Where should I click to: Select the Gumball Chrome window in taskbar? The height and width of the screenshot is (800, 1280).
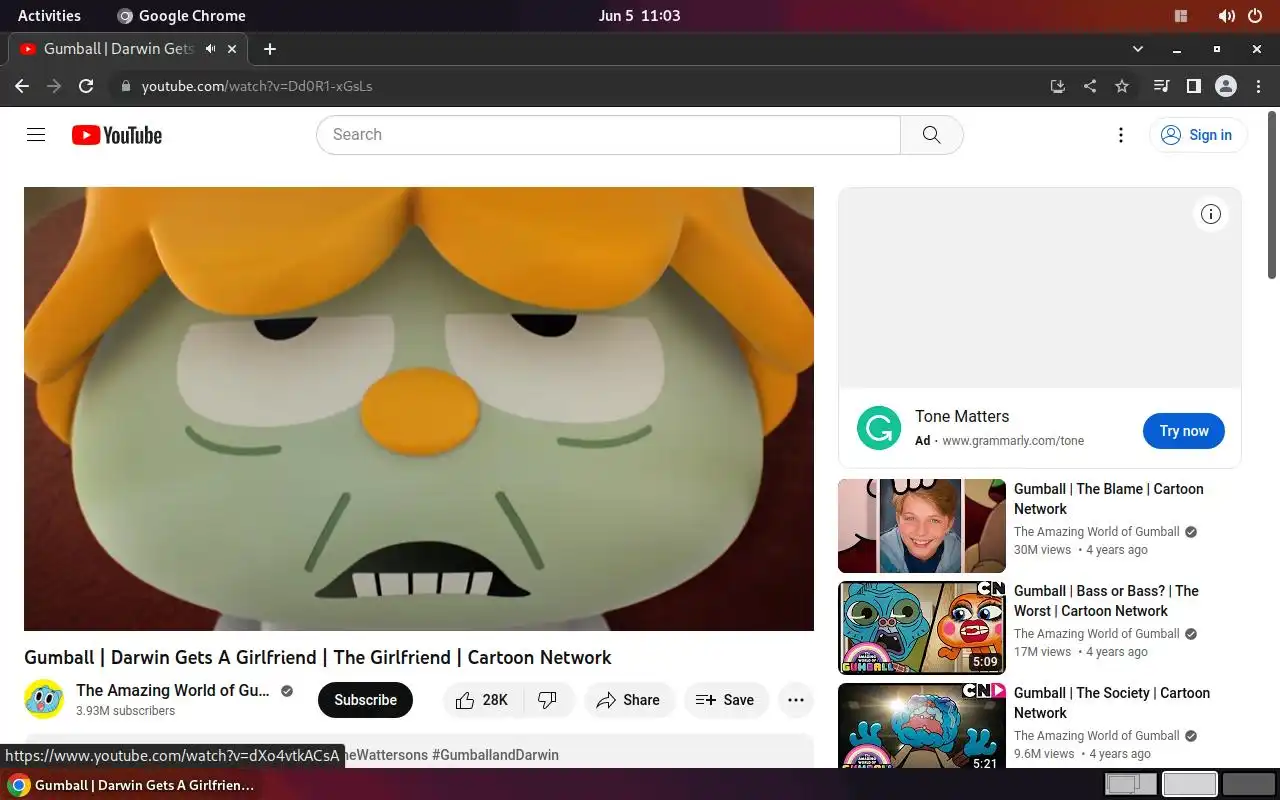[131, 785]
